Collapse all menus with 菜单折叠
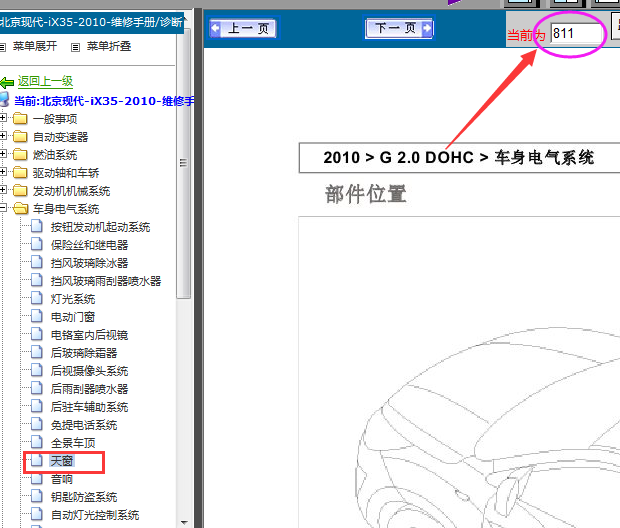This screenshot has width=620, height=528. click(109, 46)
